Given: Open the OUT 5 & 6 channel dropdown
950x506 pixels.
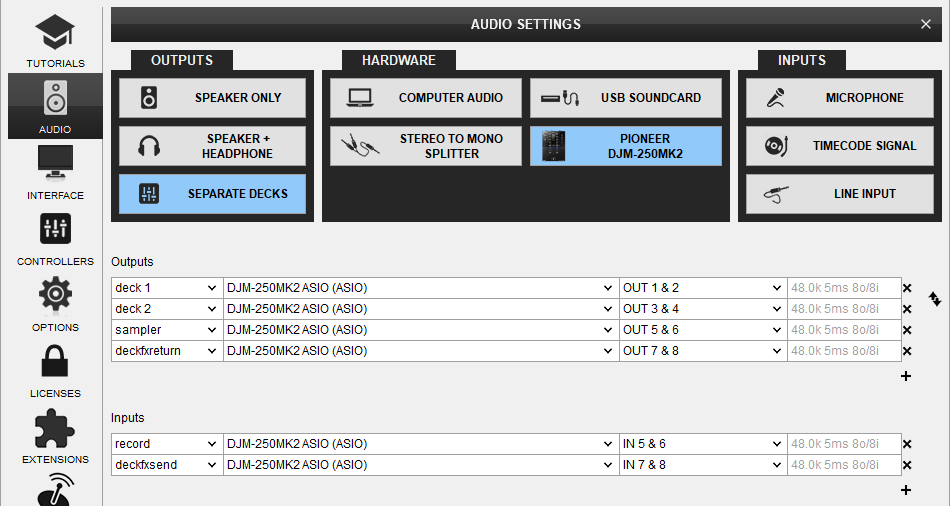Looking at the screenshot, I should click(703, 330).
